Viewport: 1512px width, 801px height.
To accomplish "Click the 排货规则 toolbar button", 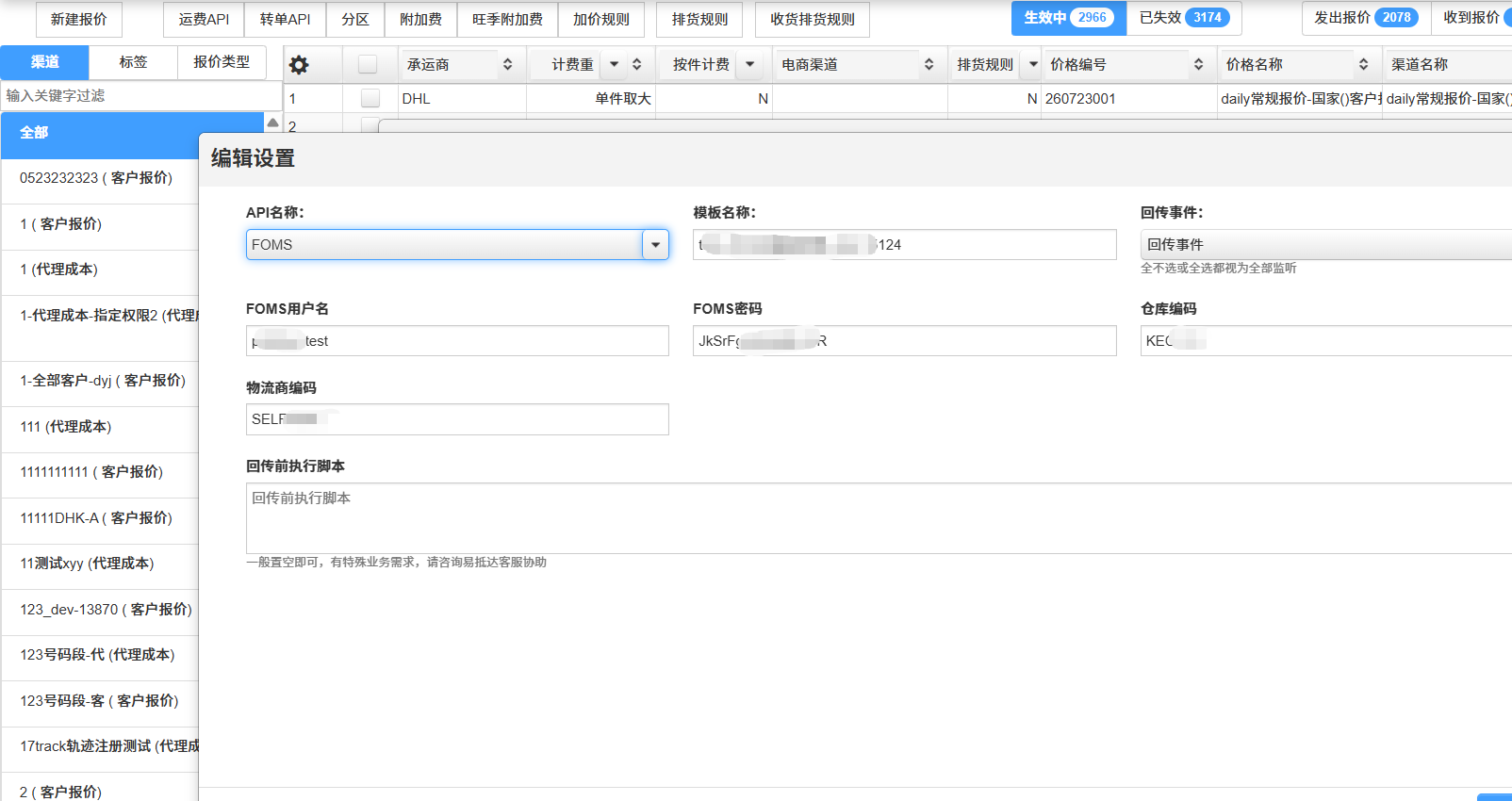I will 699,19.
